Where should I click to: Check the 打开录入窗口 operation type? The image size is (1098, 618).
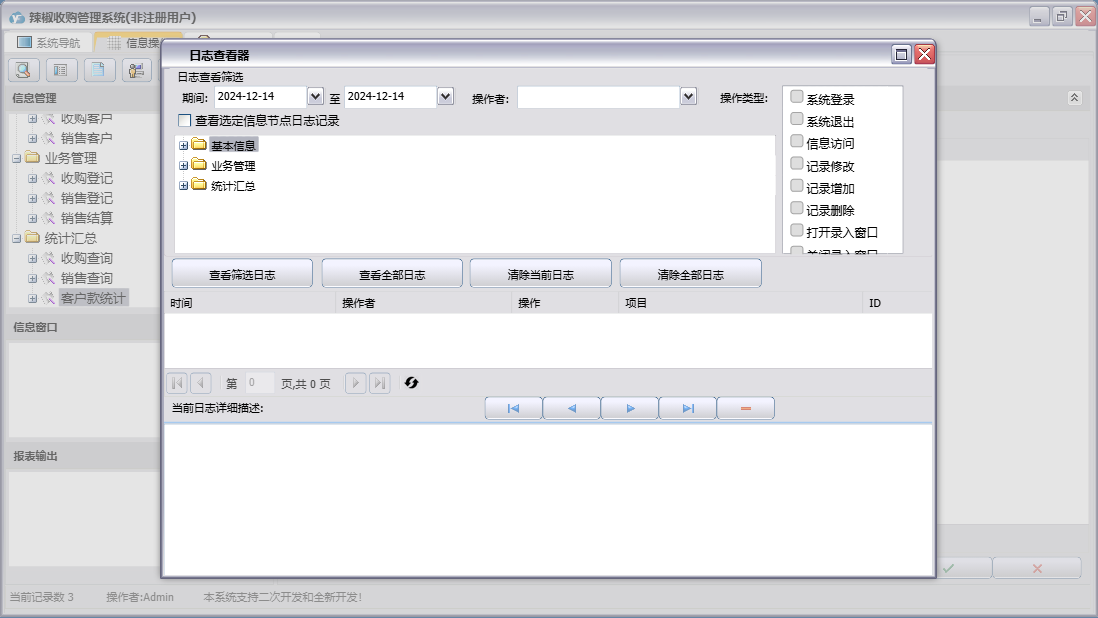796,230
